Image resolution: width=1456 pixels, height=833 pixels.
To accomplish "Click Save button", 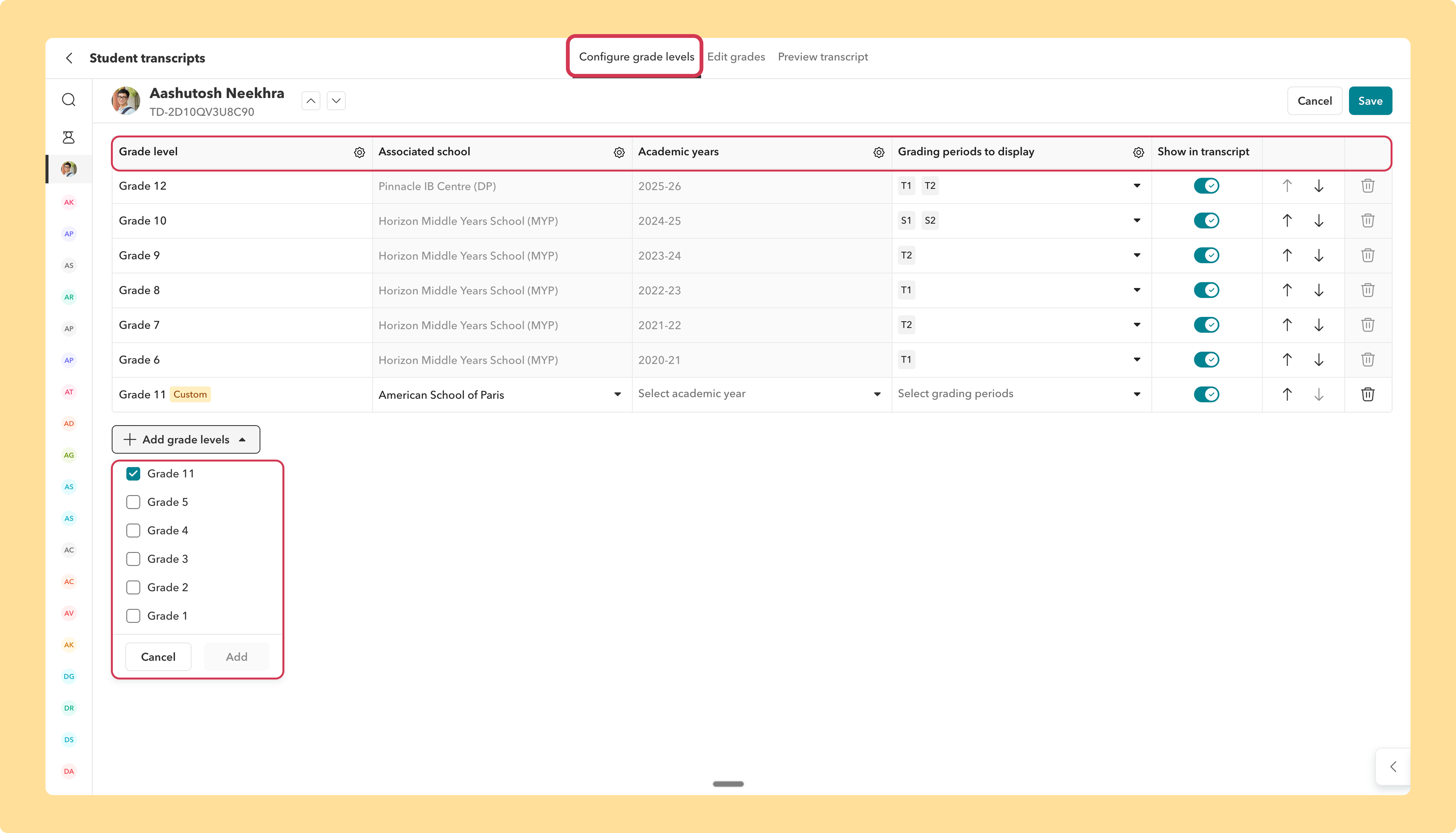I will (x=1370, y=101).
